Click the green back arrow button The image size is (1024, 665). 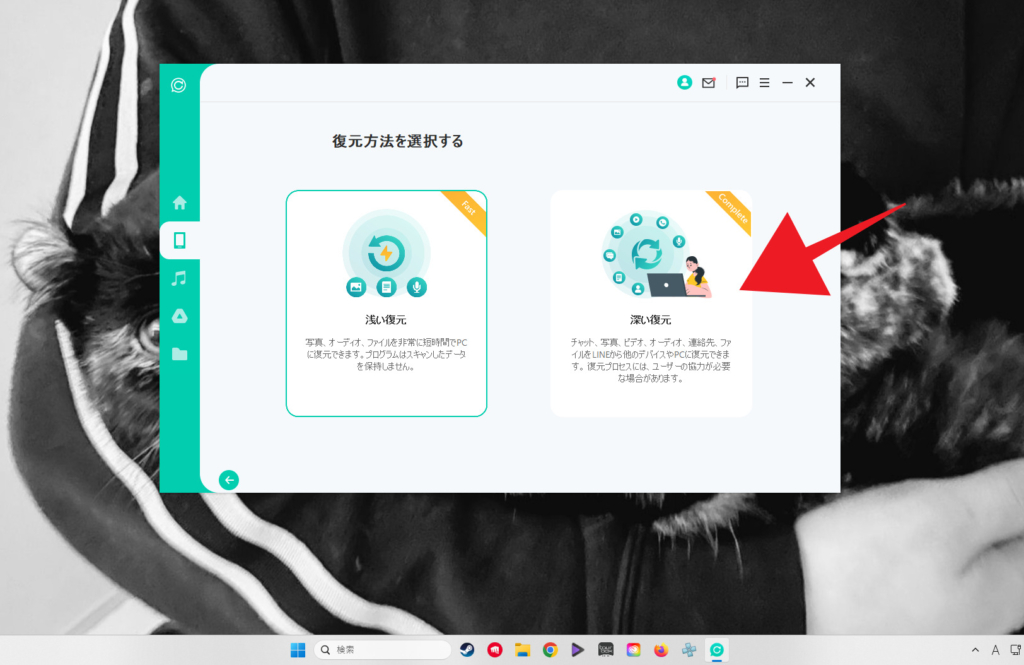click(x=229, y=480)
